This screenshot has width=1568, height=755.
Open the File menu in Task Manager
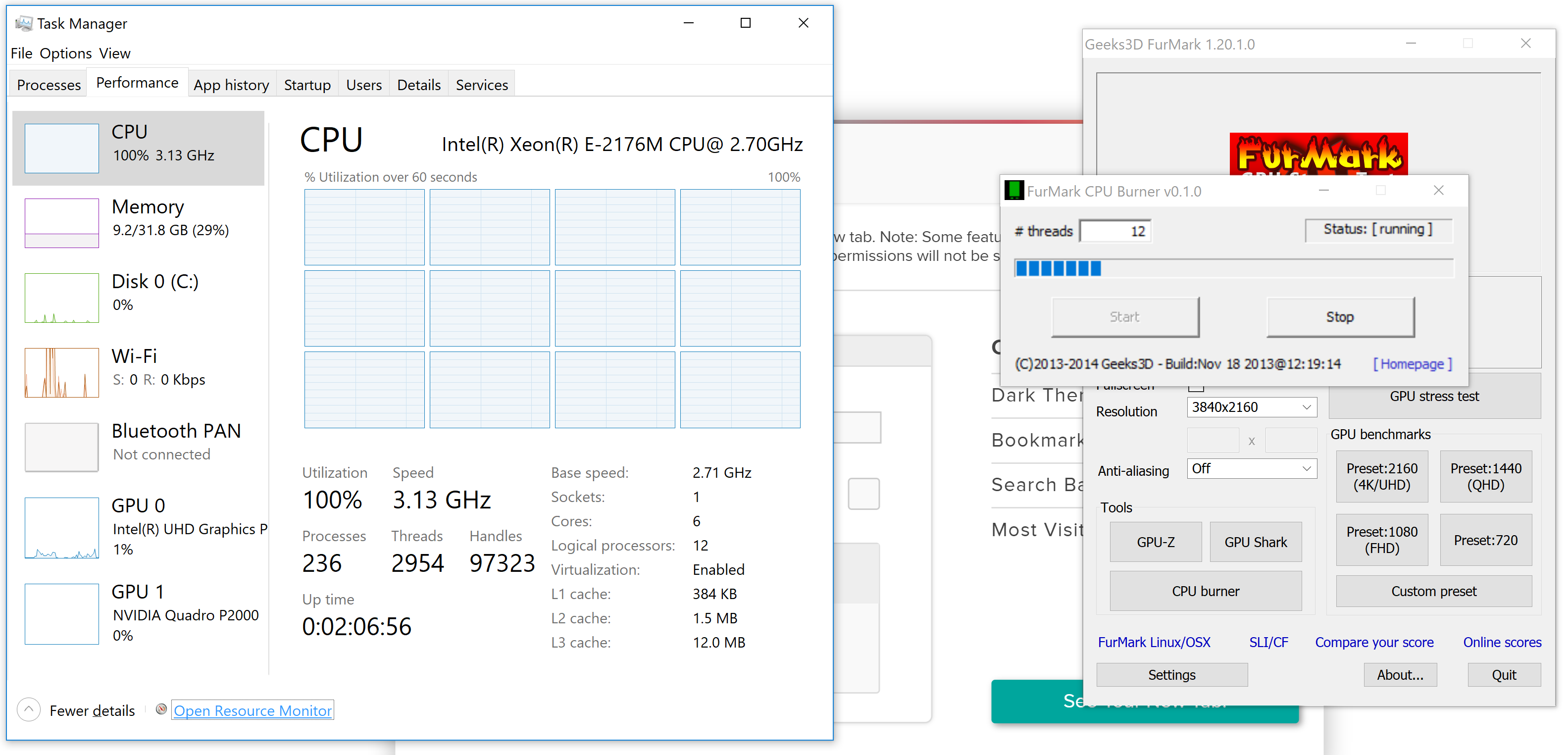21,53
